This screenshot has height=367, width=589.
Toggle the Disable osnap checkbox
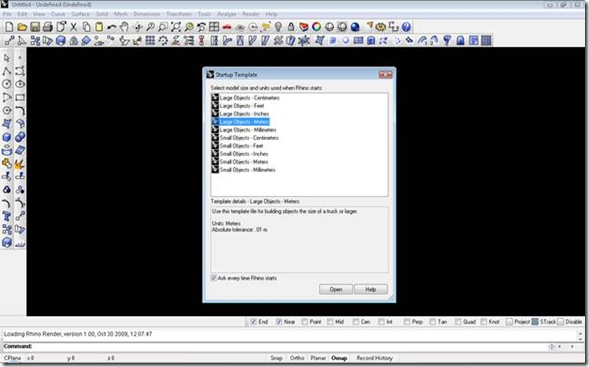tap(560, 322)
